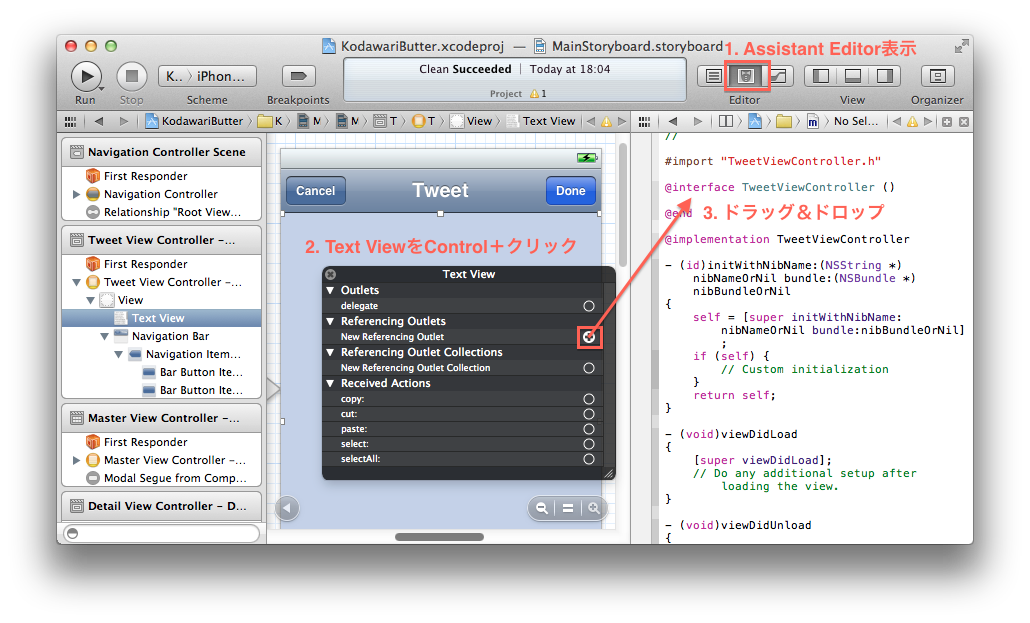
Task: Select the Standard editor icon
Action: pyautogui.click(x=713, y=76)
